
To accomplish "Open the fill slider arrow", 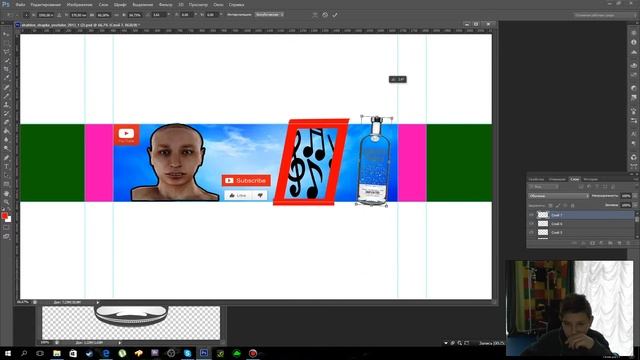I will tap(634, 205).
